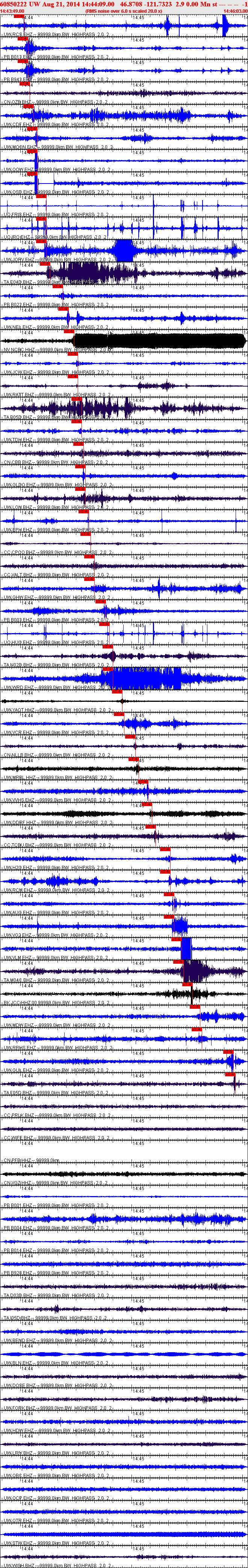Viewport: 248px width, 1568px height.
Task: Select the UW.JORV EHZ trace label
Action: coord(56,260)
